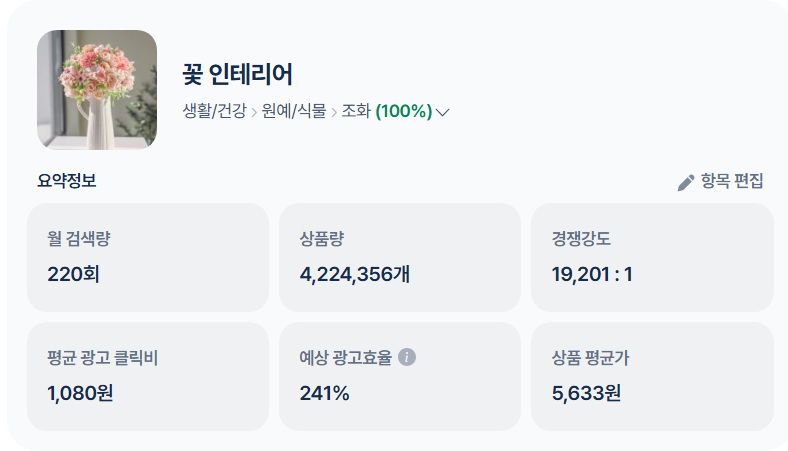The width and height of the screenshot is (788, 451).
Task: Click the 요약정보 section heading
Action: (x=66, y=181)
